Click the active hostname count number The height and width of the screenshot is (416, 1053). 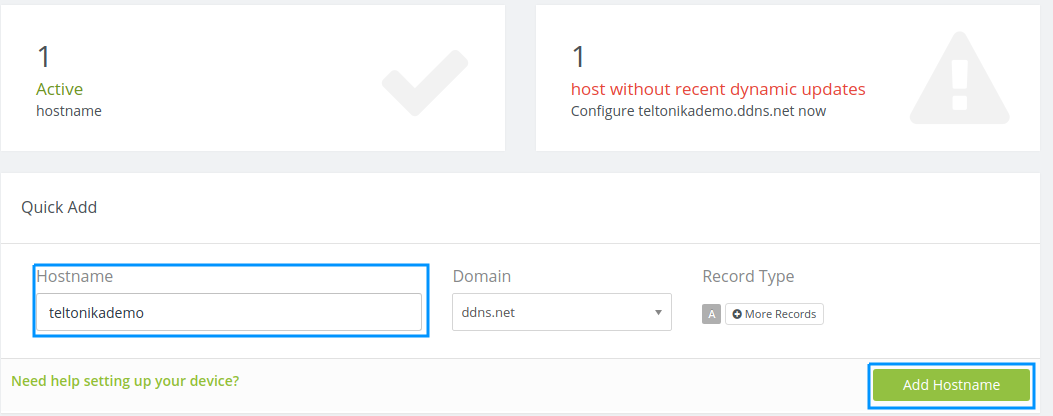click(43, 57)
